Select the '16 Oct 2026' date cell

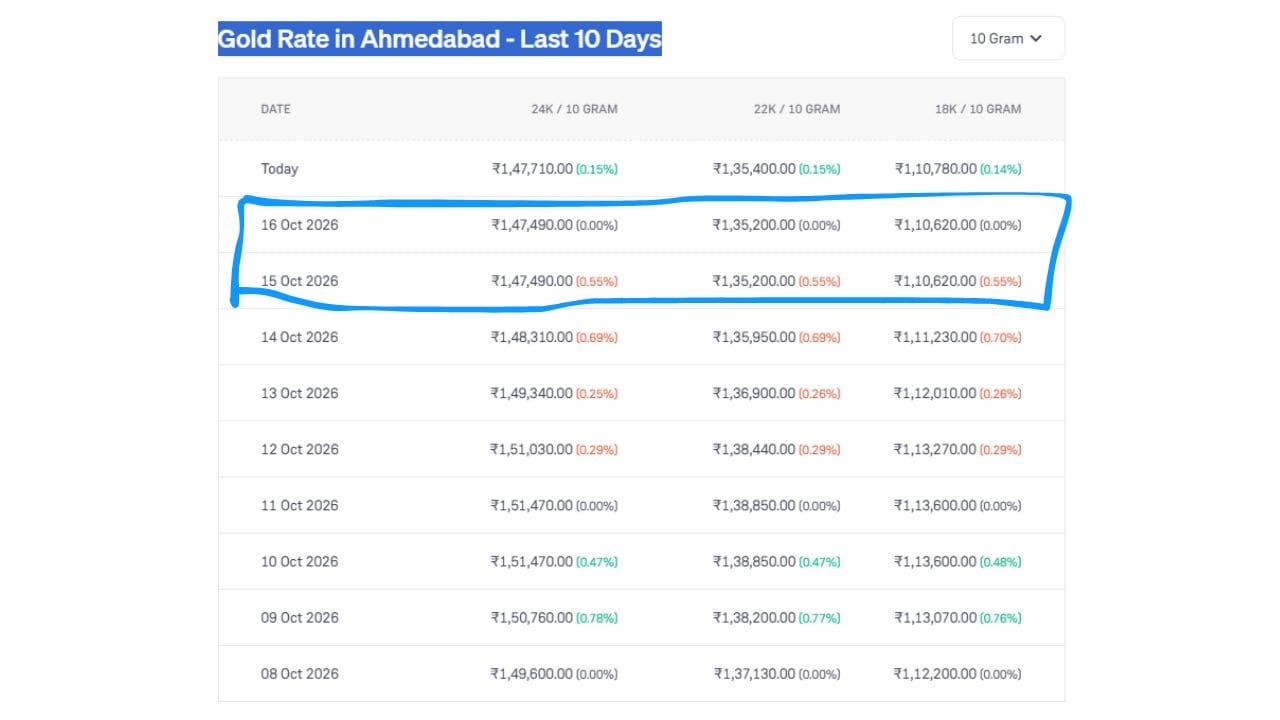300,225
